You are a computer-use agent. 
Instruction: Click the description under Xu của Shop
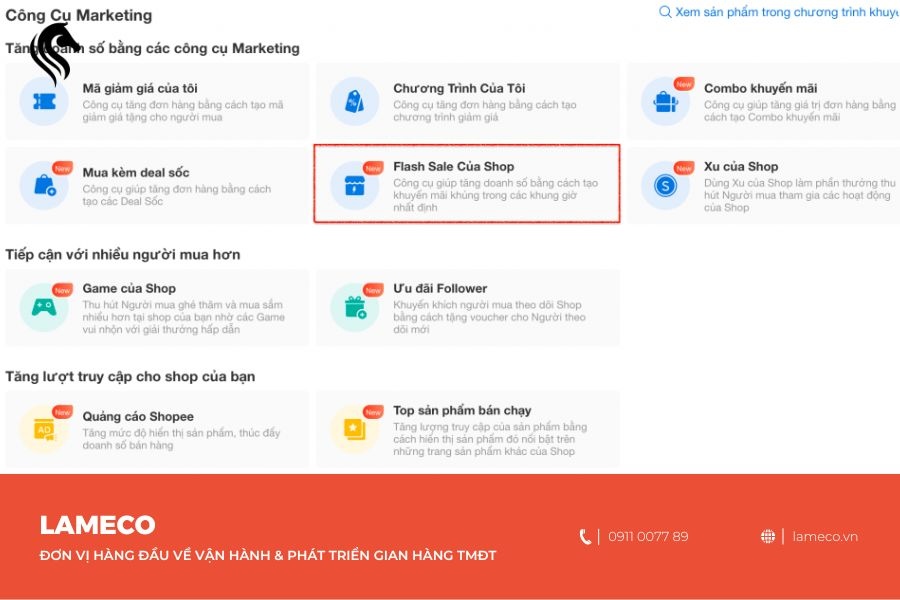800,195
